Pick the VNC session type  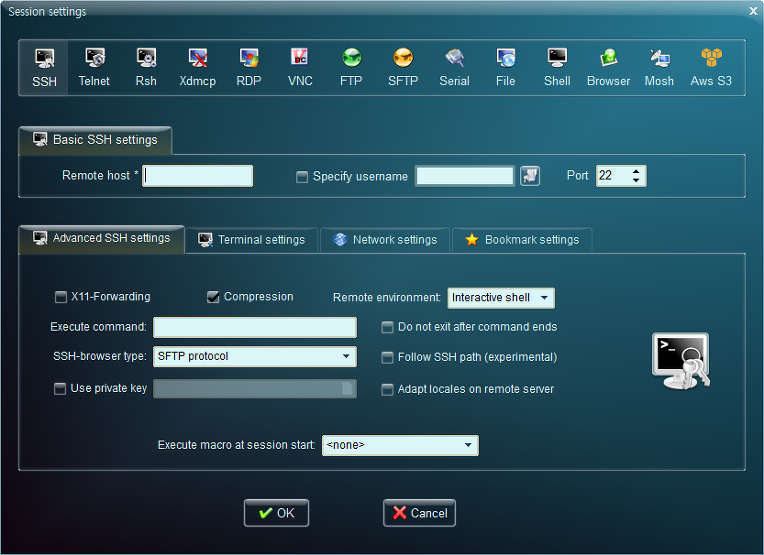tap(300, 68)
